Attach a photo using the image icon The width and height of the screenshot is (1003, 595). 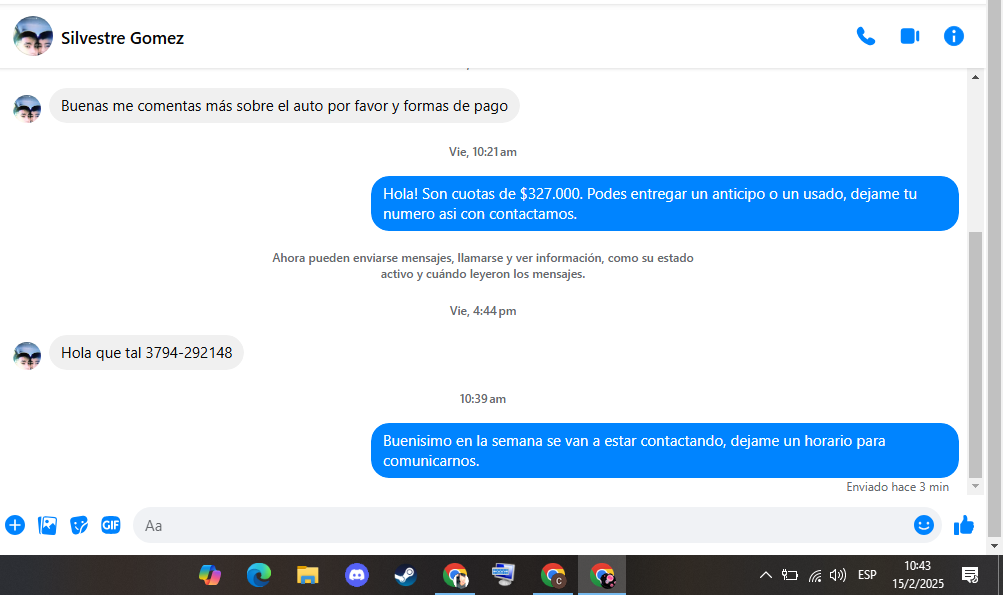47,525
